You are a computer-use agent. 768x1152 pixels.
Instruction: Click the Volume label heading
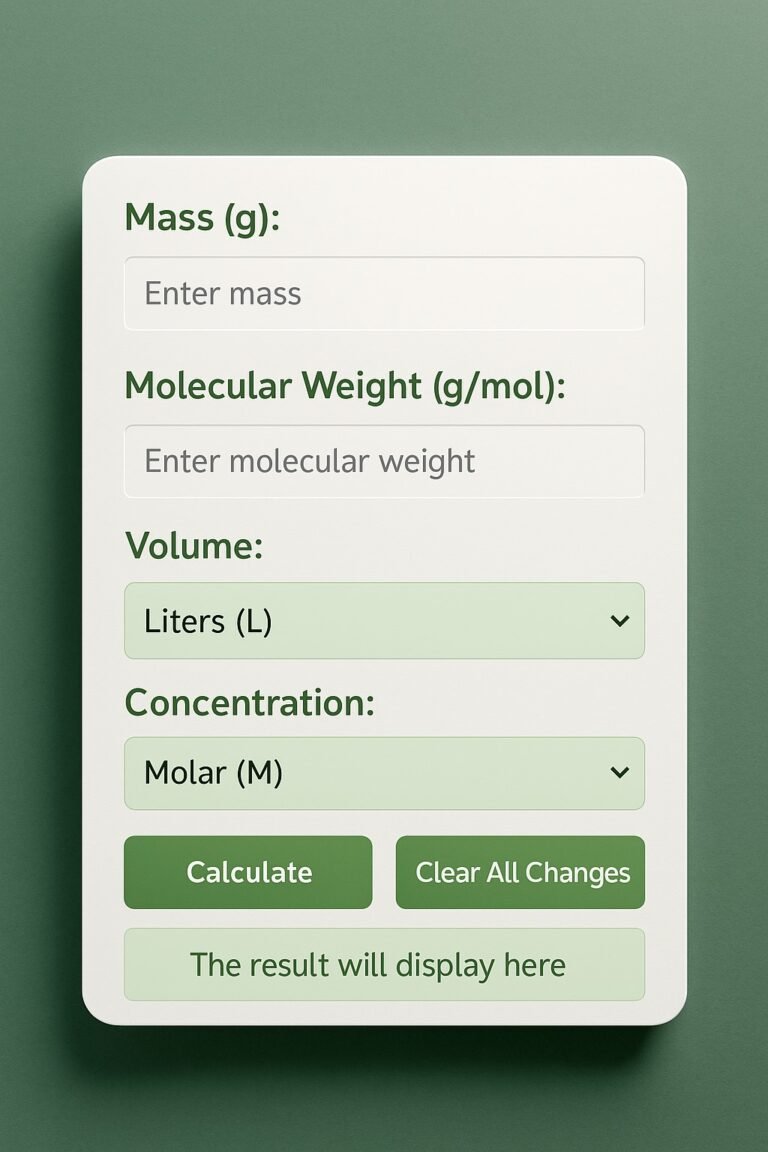tap(195, 546)
